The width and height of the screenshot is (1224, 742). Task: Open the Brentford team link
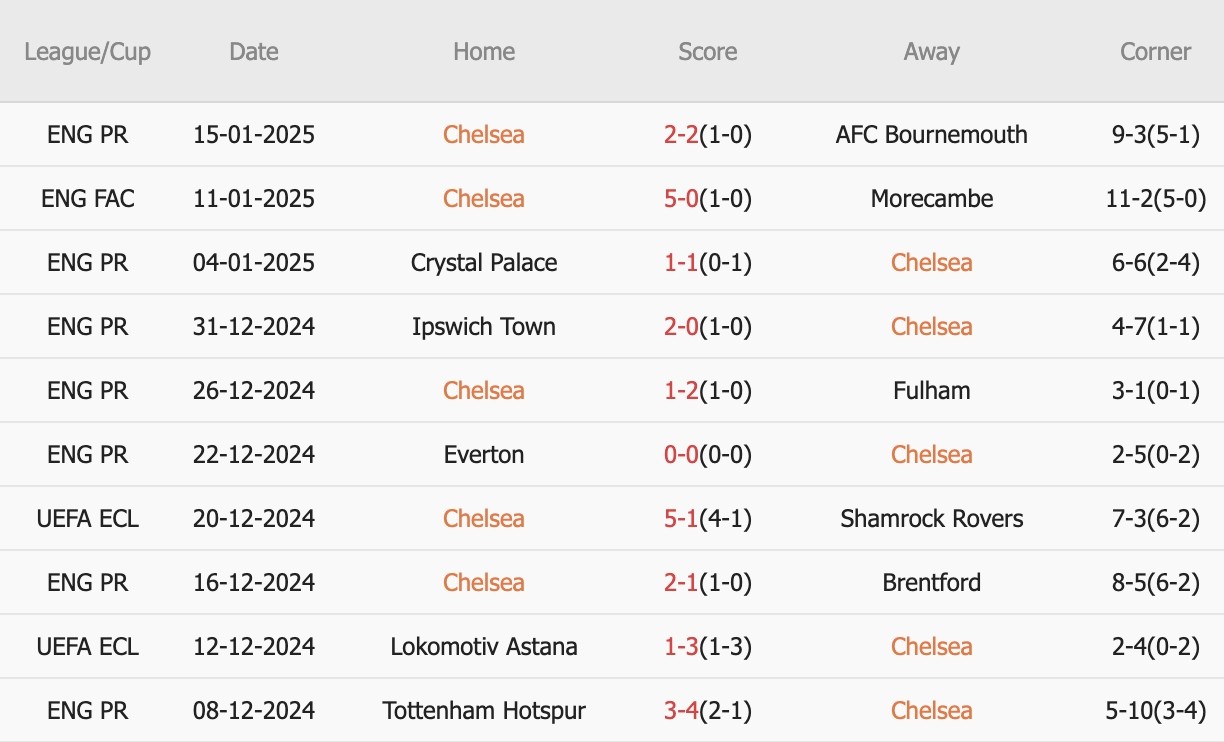pyautogui.click(x=931, y=583)
